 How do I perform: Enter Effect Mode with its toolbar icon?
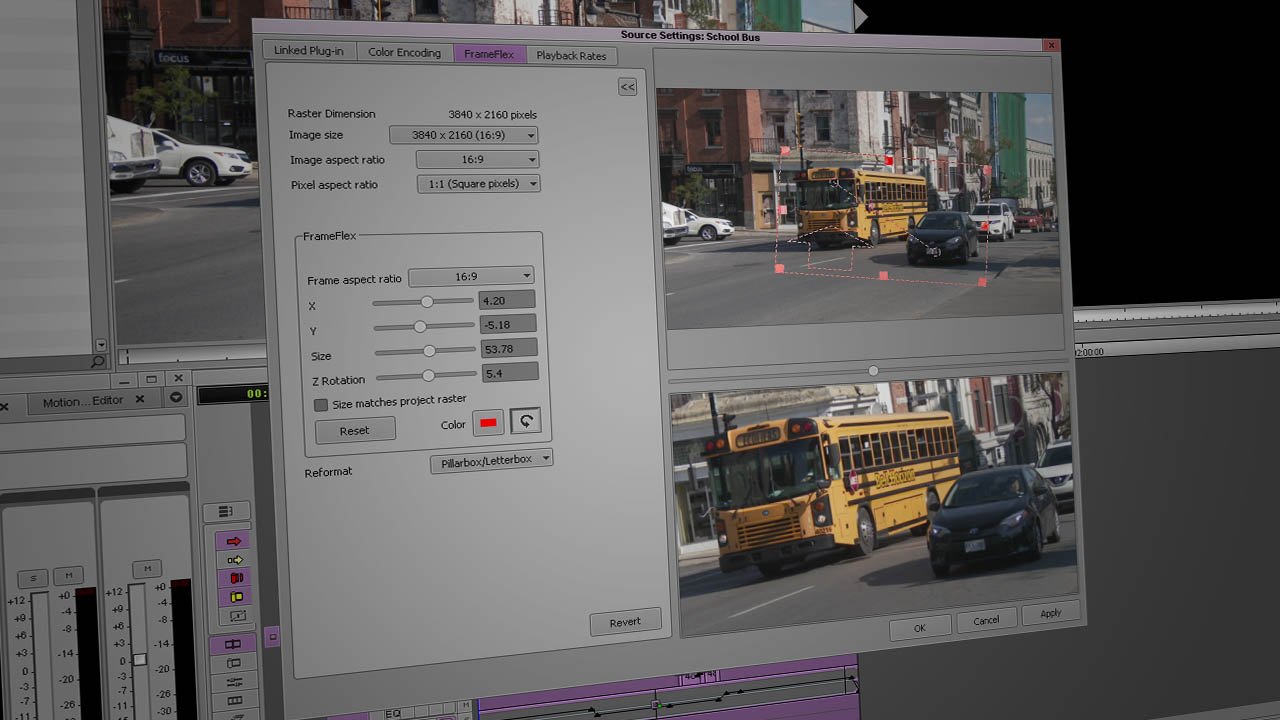click(238, 616)
